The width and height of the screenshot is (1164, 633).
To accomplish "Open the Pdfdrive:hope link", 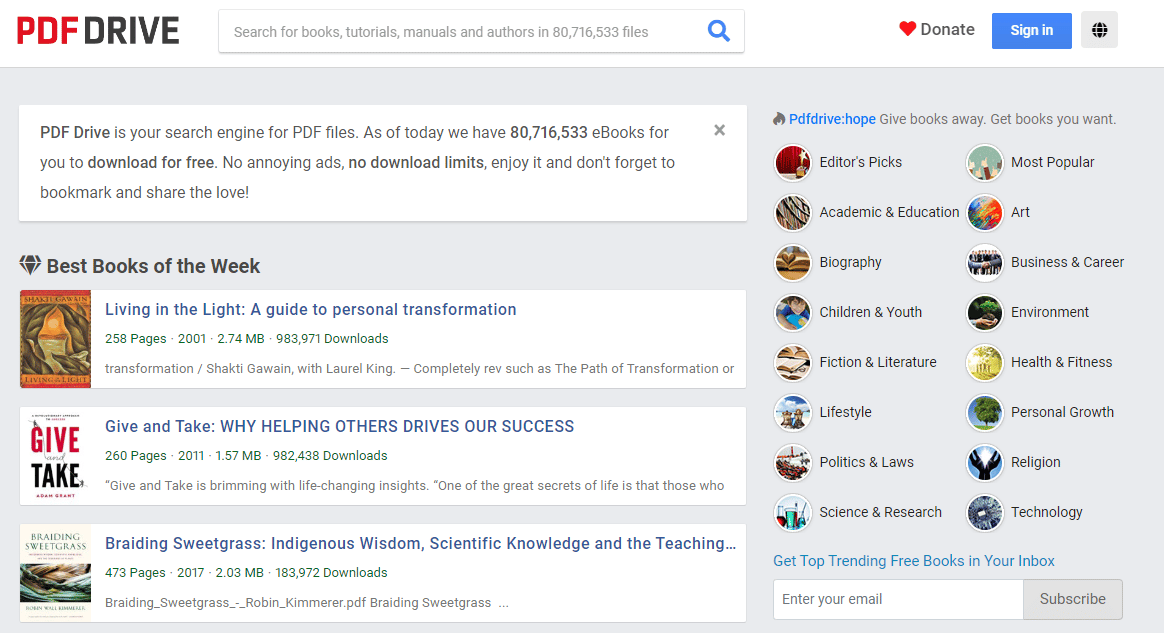I will tap(832, 119).
